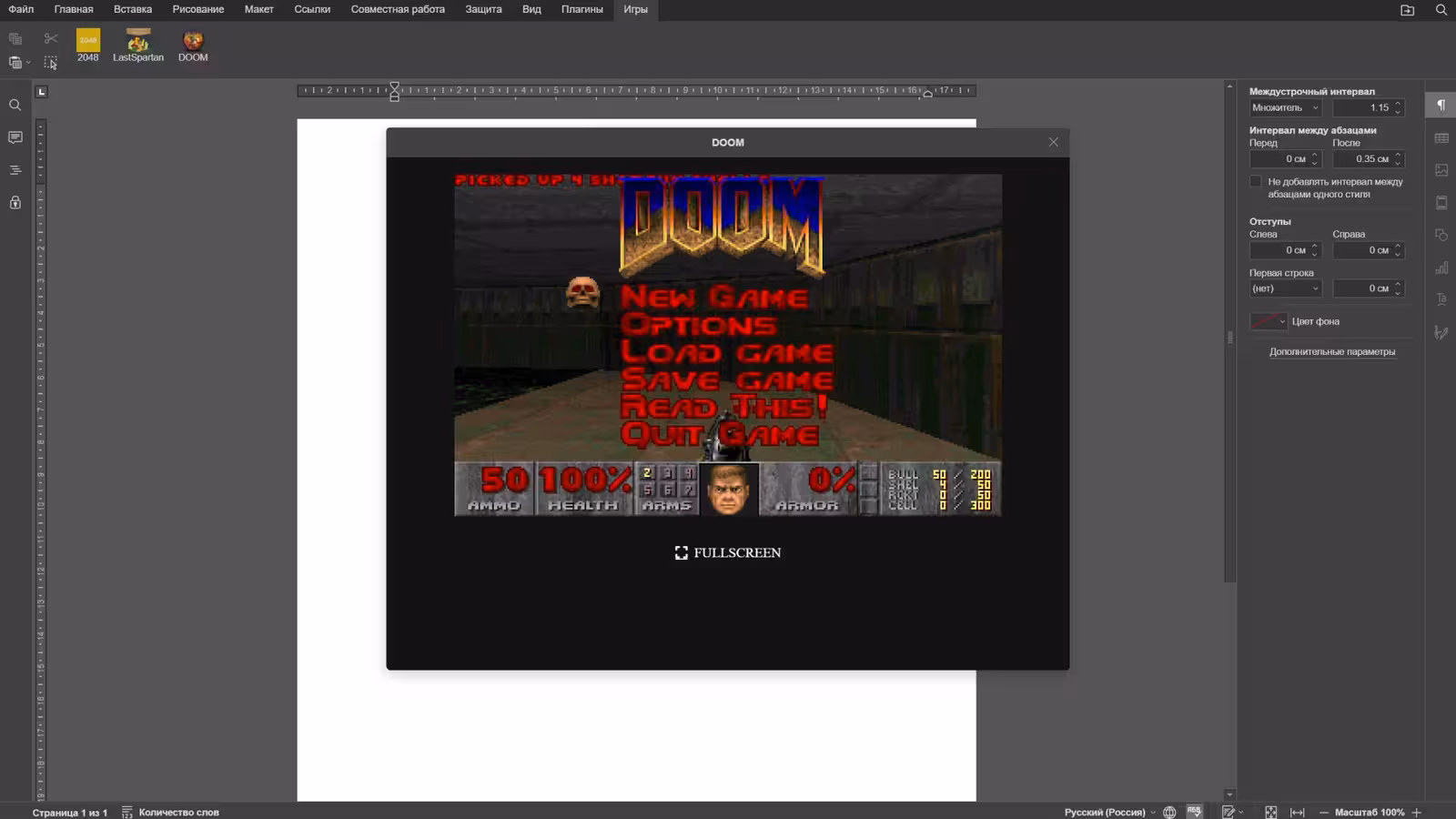Open the search panel in left sidebar
This screenshot has height=819, width=1456.
pos(15,106)
